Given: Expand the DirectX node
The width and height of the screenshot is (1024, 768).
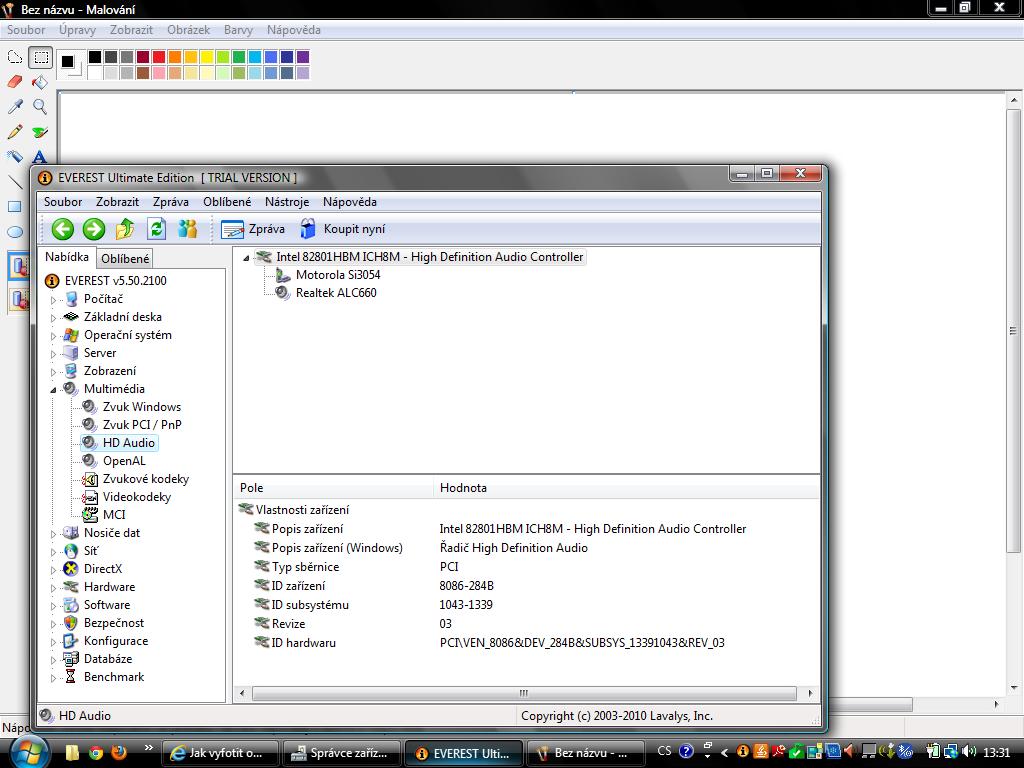Looking at the screenshot, I should (x=54, y=570).
